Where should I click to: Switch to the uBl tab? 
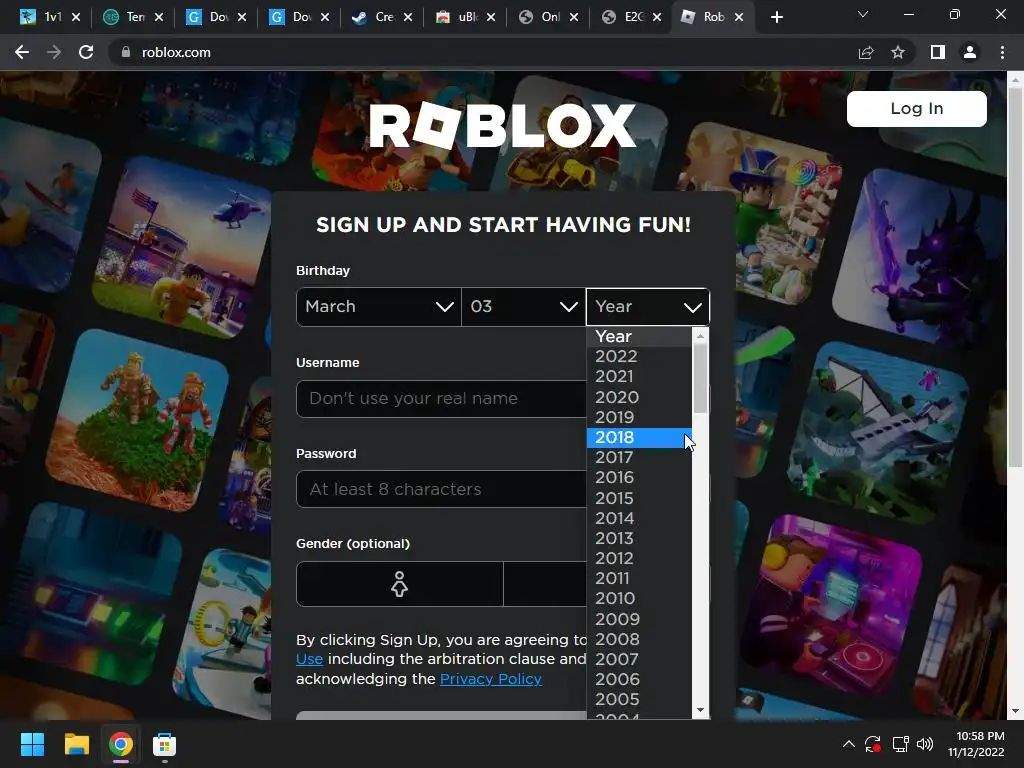tap(456, 17)
